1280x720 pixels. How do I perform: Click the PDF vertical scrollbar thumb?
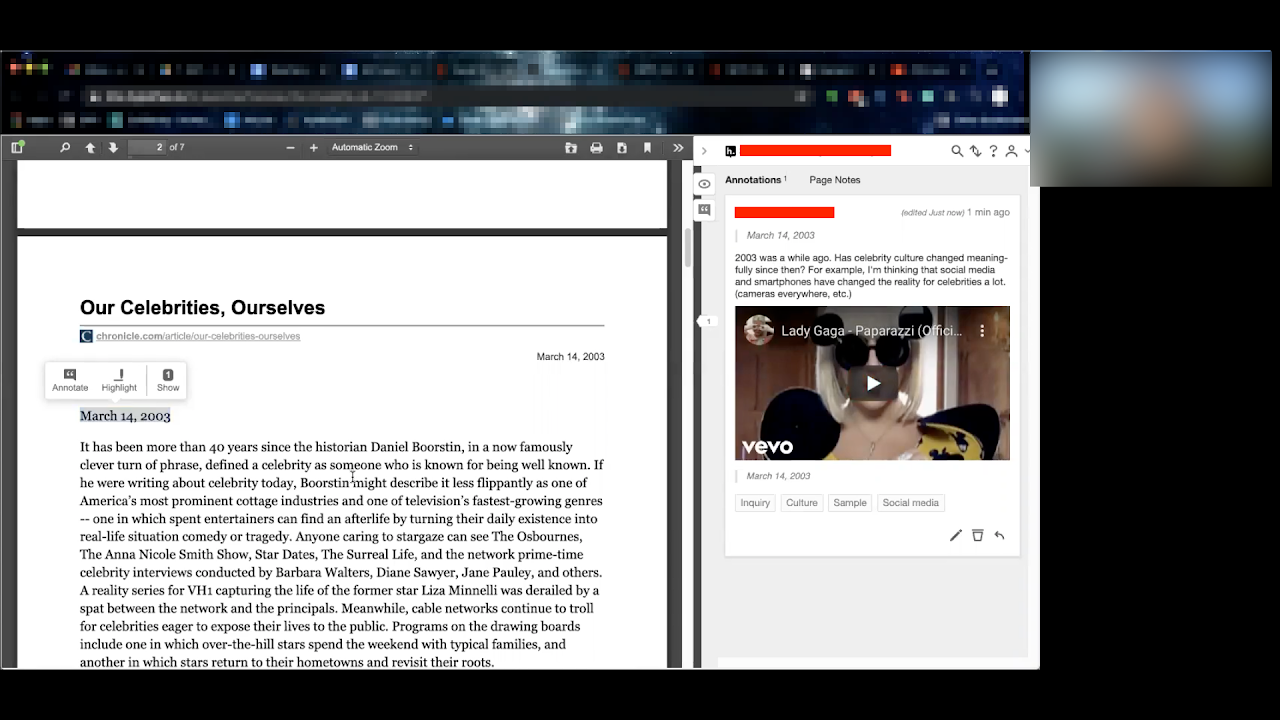[687, 247]
